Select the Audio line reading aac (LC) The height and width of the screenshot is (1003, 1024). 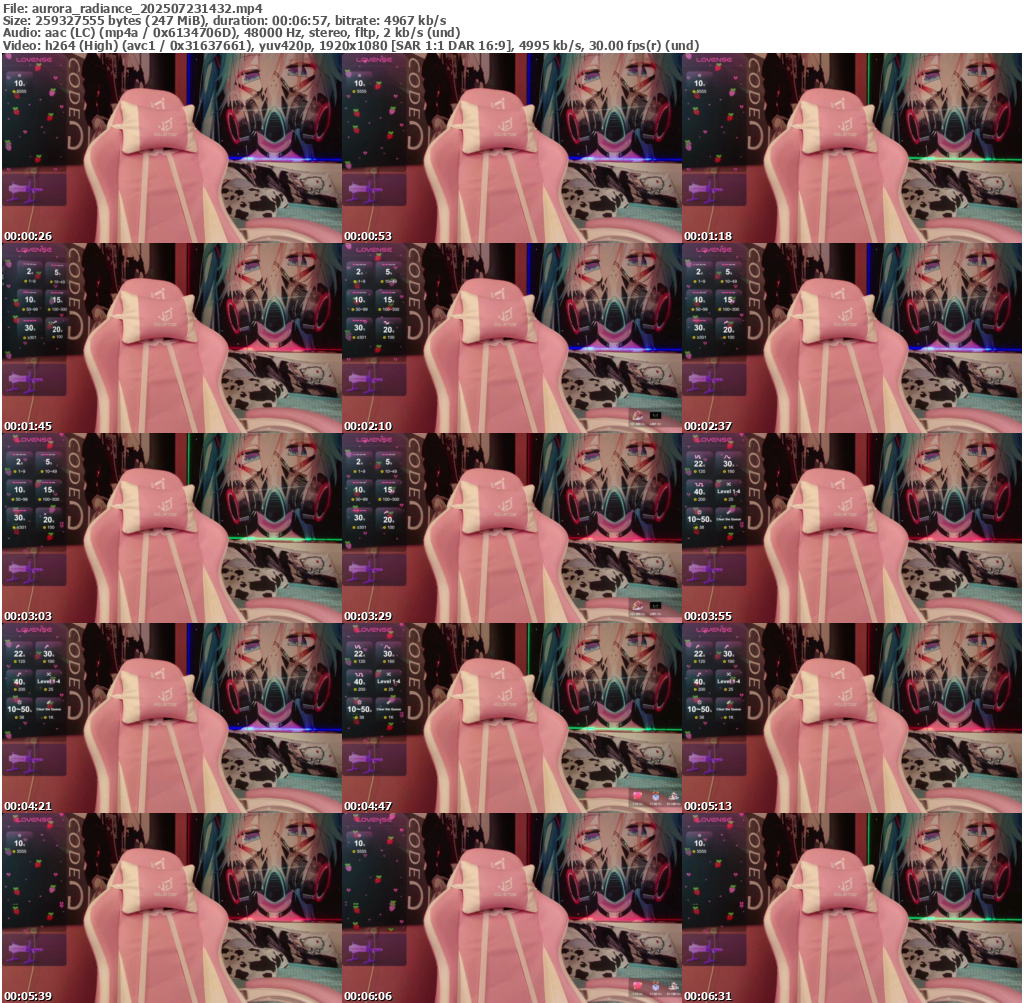232,33
